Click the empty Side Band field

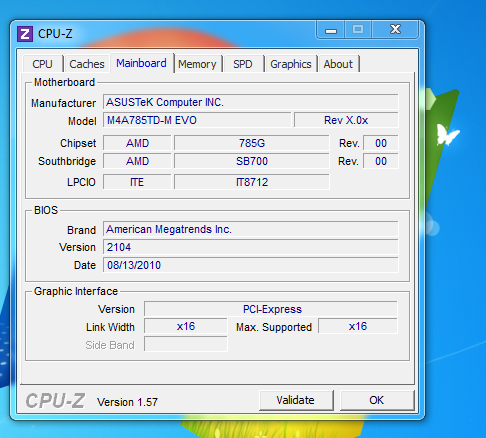click(186, 344)
